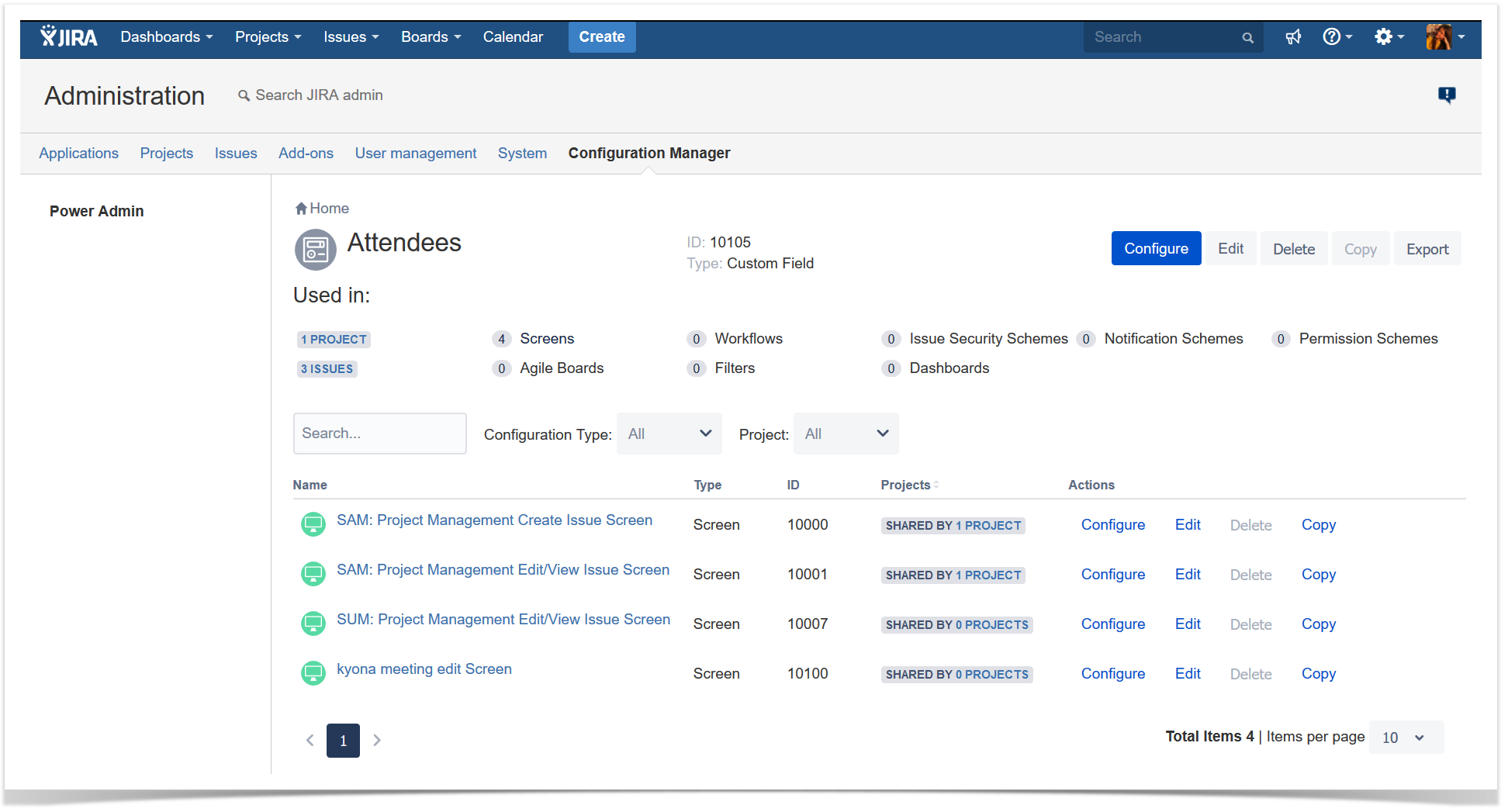Switch to the Issues admin tab
This screenshot has width=1508, height=812.
(x=236, y=153)
